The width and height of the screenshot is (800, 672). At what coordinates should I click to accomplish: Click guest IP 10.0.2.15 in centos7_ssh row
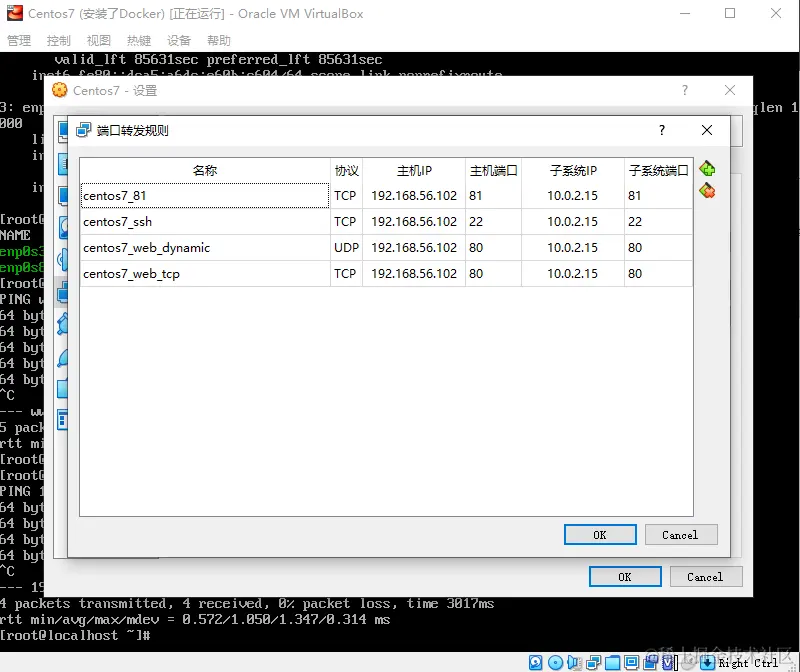coord(572,222)
